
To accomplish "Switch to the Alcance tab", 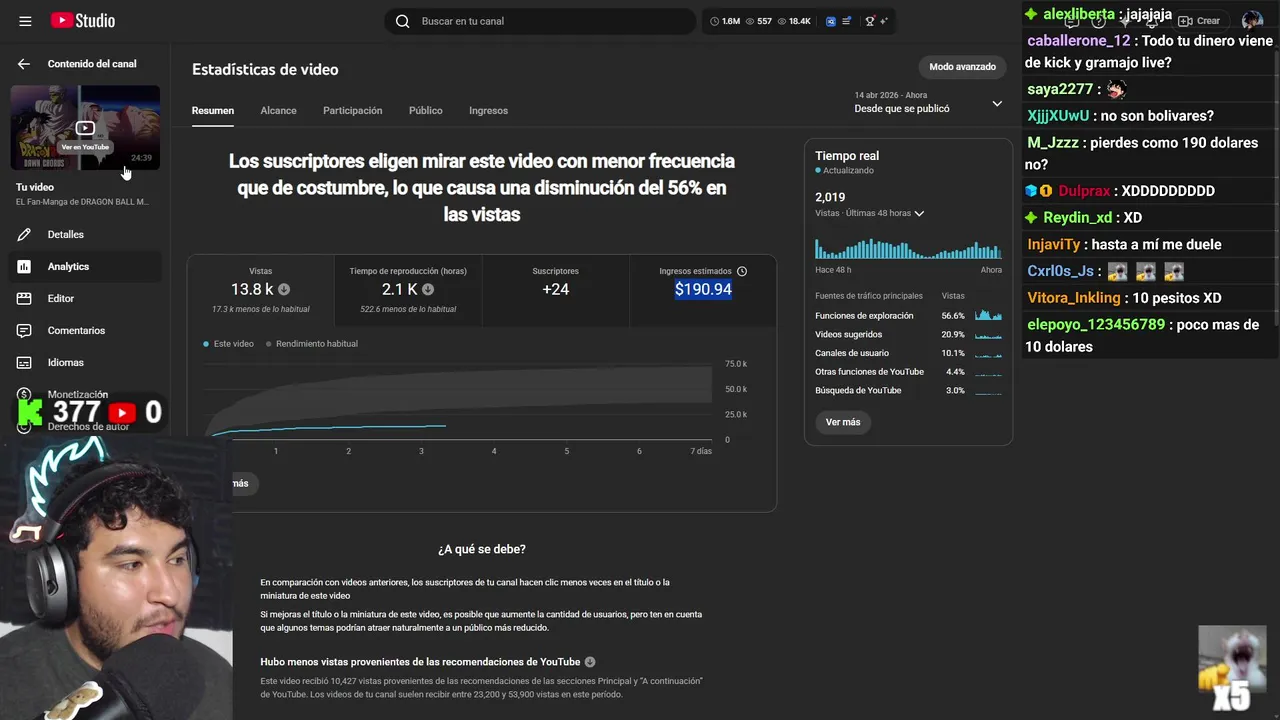I will (278, 111).
